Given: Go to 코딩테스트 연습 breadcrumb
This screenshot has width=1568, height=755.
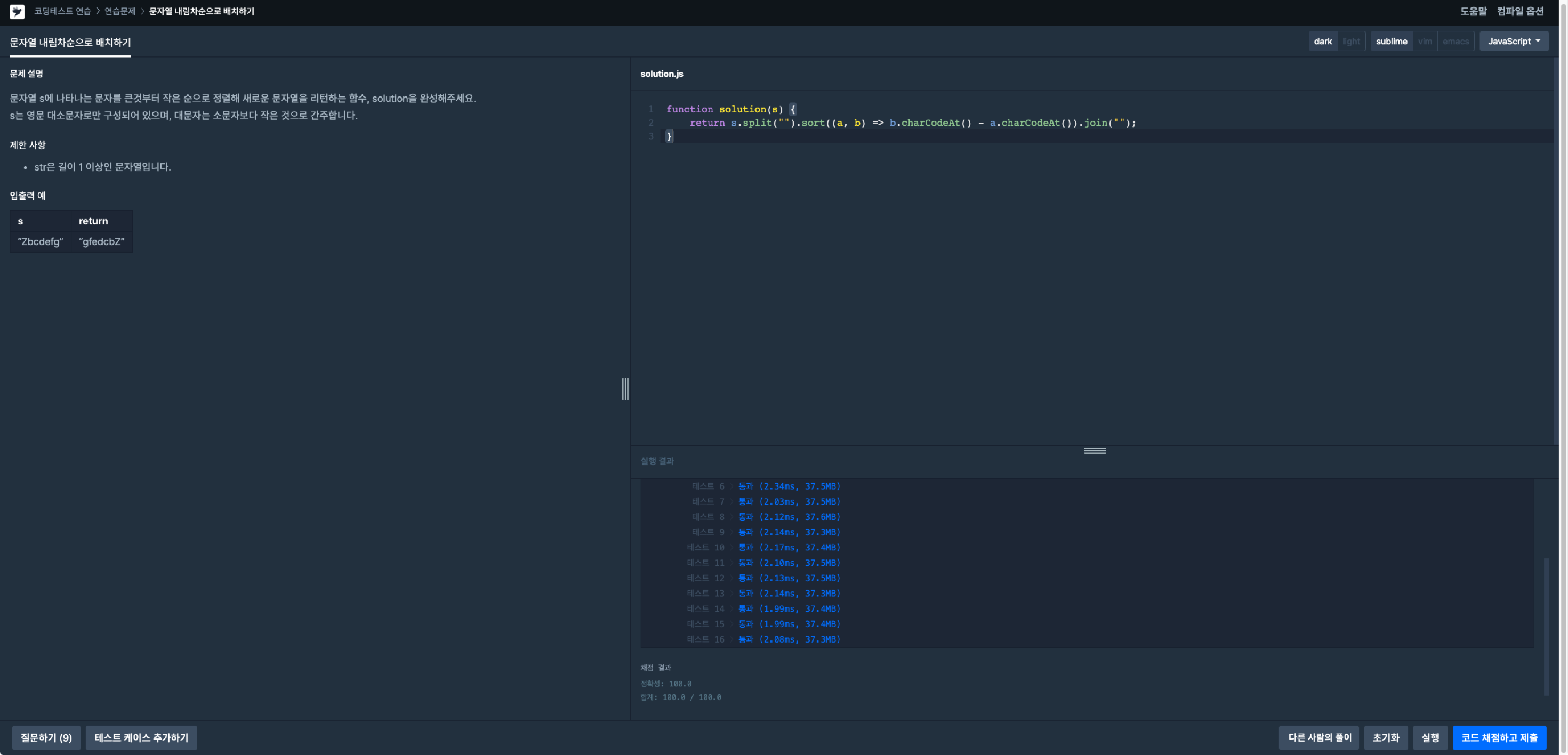Looking at the screenshot, I should (x=62, y=12).
